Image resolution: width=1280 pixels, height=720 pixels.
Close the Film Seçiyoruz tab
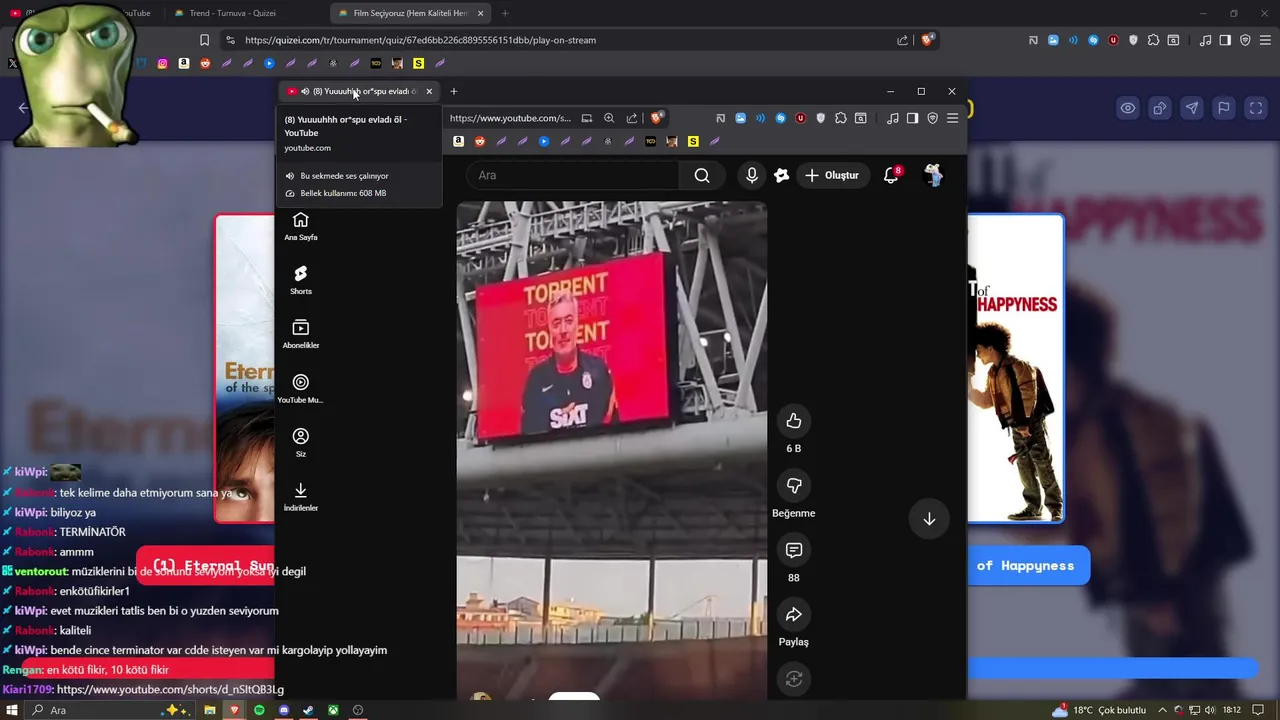click(x=480, y=13)
